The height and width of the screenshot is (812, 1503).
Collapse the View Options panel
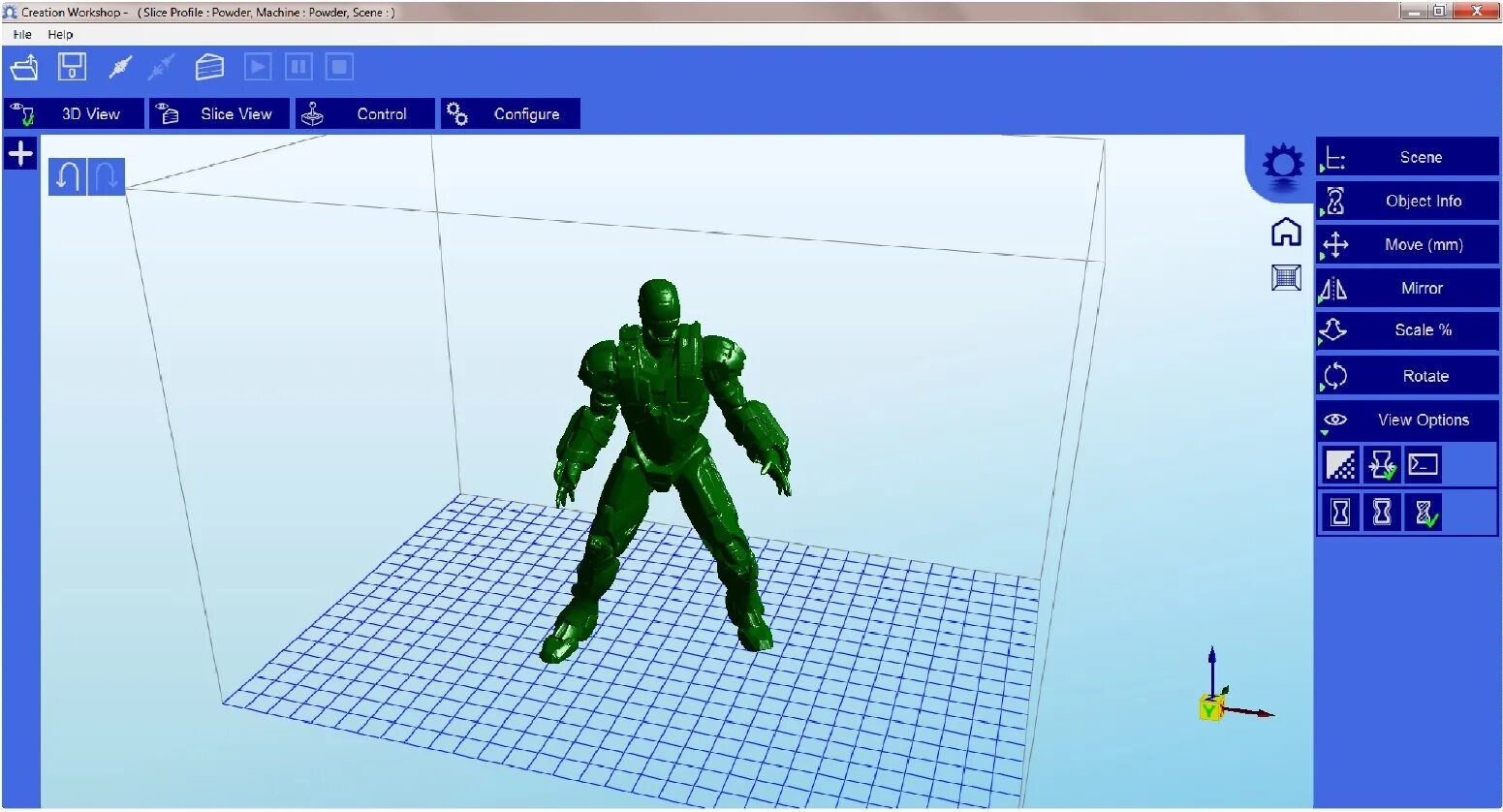1407,420
